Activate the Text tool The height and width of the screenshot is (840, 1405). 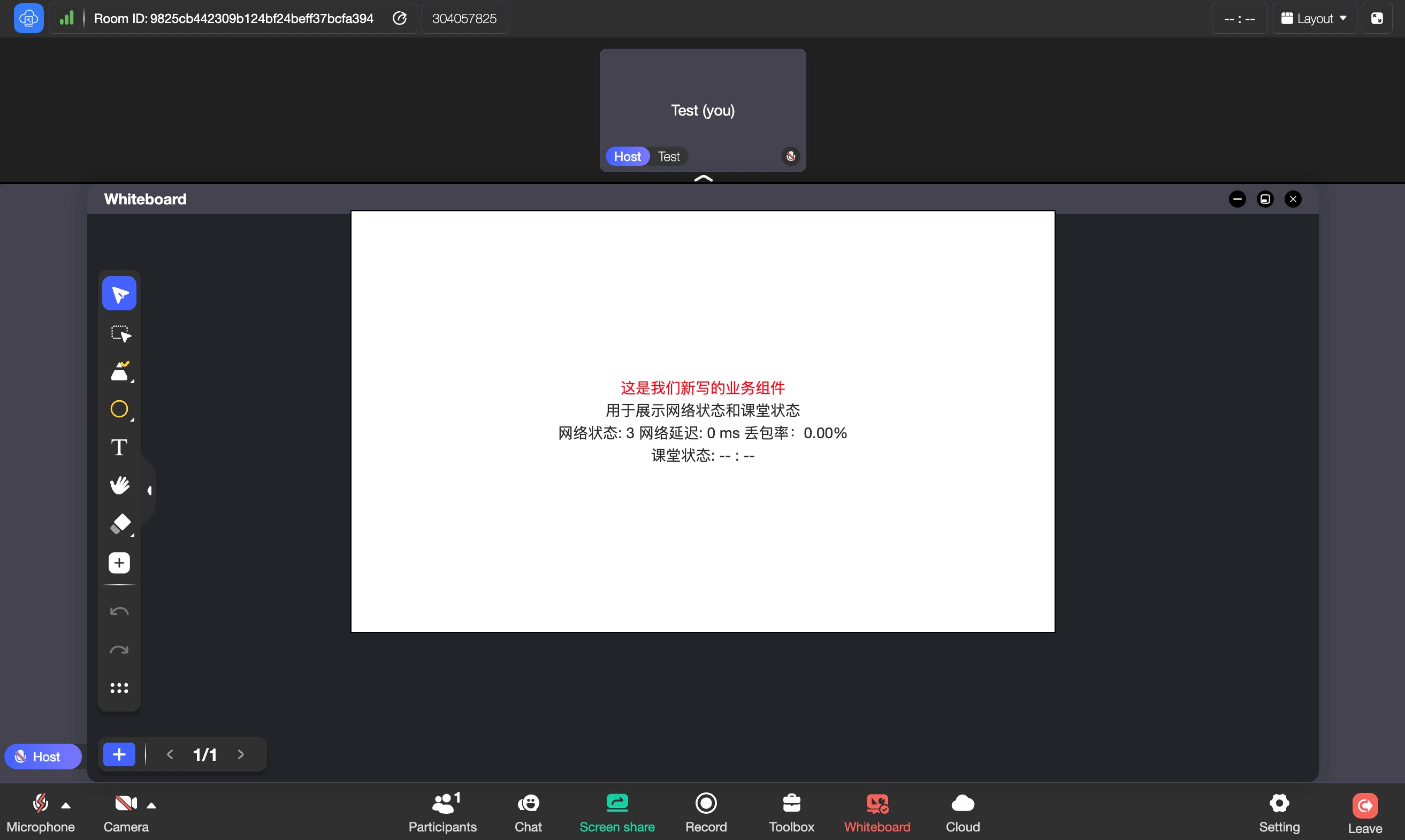(119, 447)
